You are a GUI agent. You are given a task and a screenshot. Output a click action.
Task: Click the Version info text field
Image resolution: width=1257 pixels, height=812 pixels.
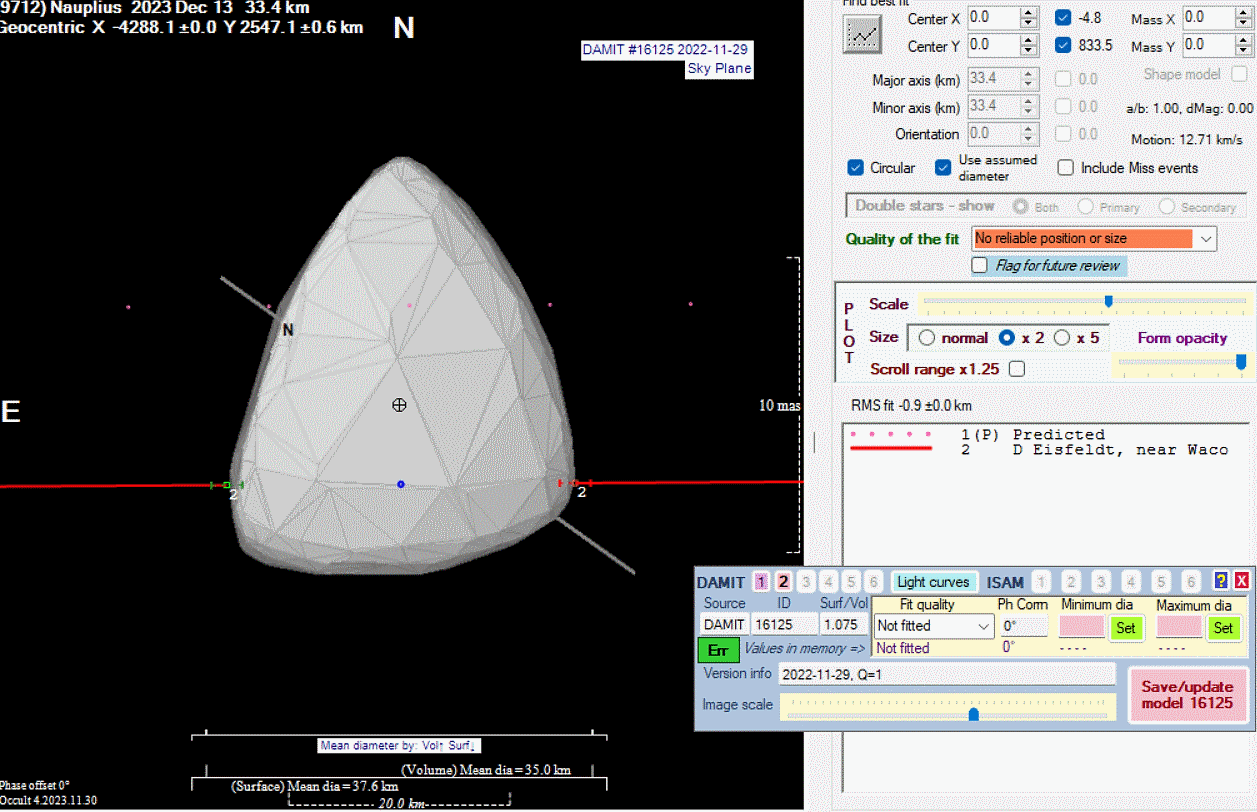[946, 674]
